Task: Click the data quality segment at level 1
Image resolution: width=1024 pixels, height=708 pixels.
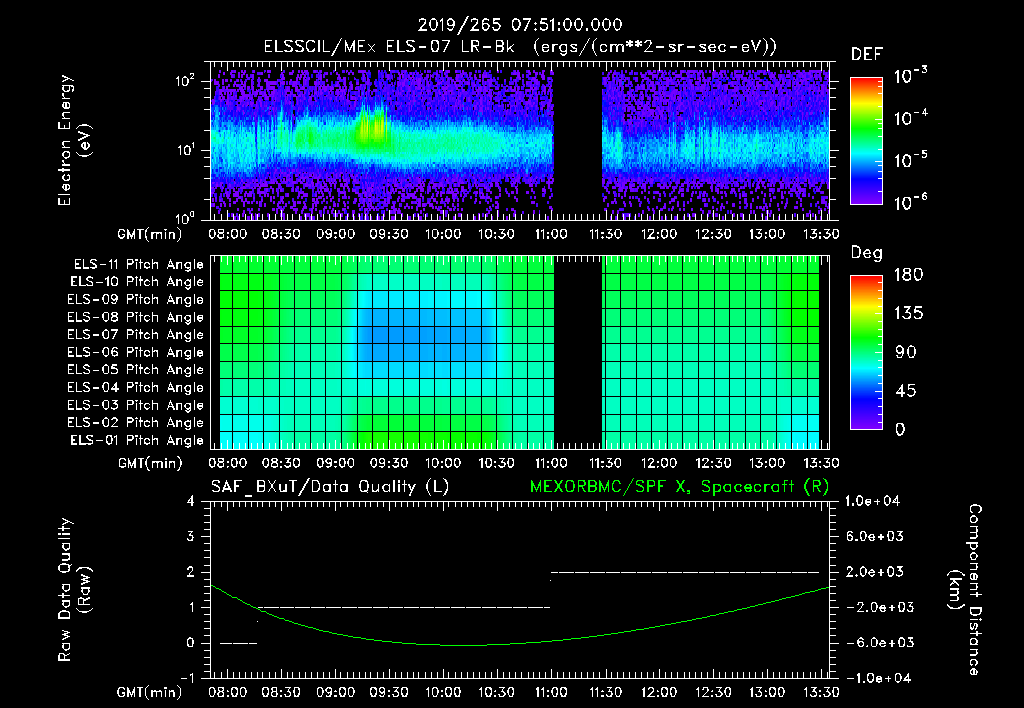Action: pos(404,607)
